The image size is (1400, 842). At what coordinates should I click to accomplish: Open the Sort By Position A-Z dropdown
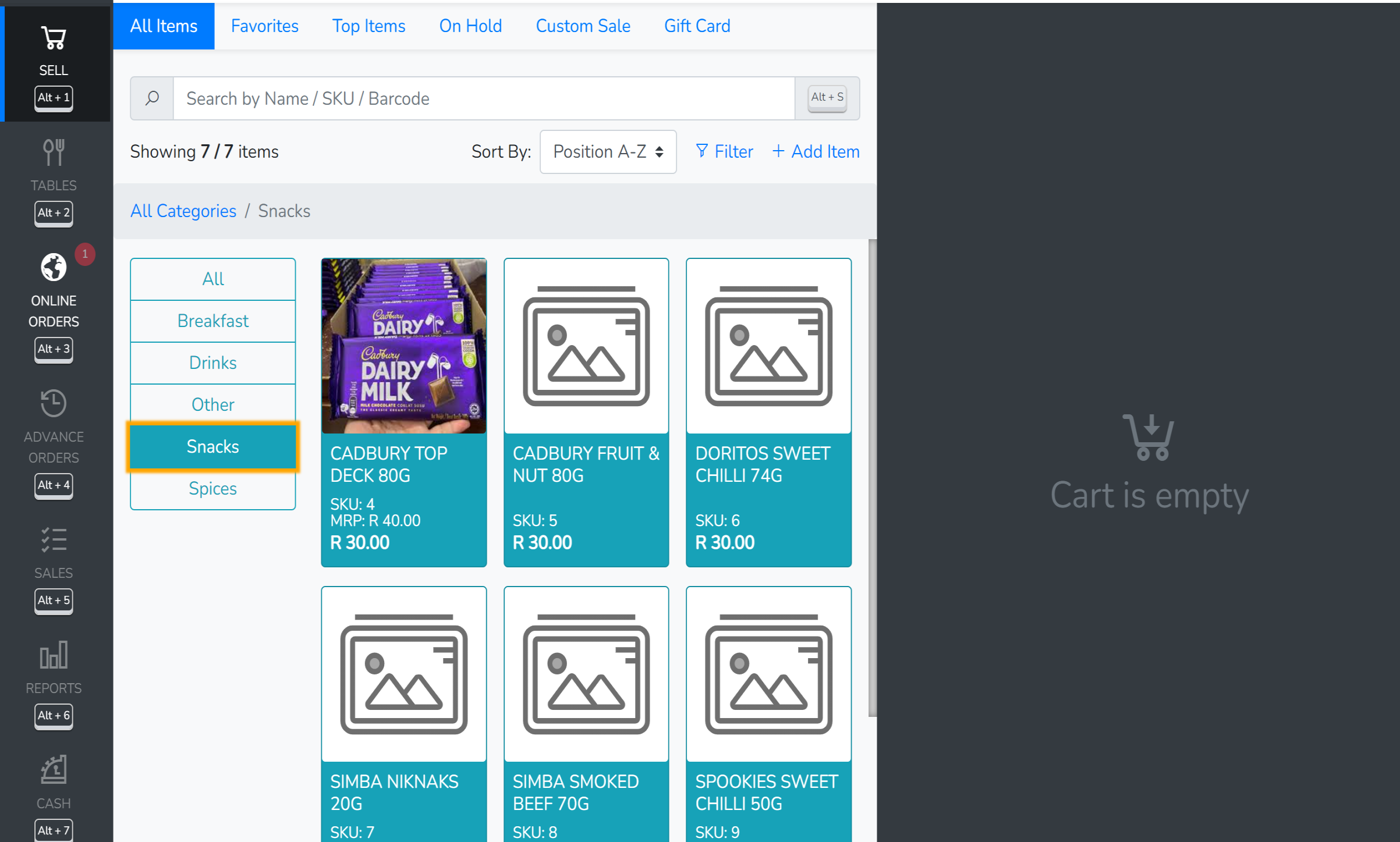608,152
